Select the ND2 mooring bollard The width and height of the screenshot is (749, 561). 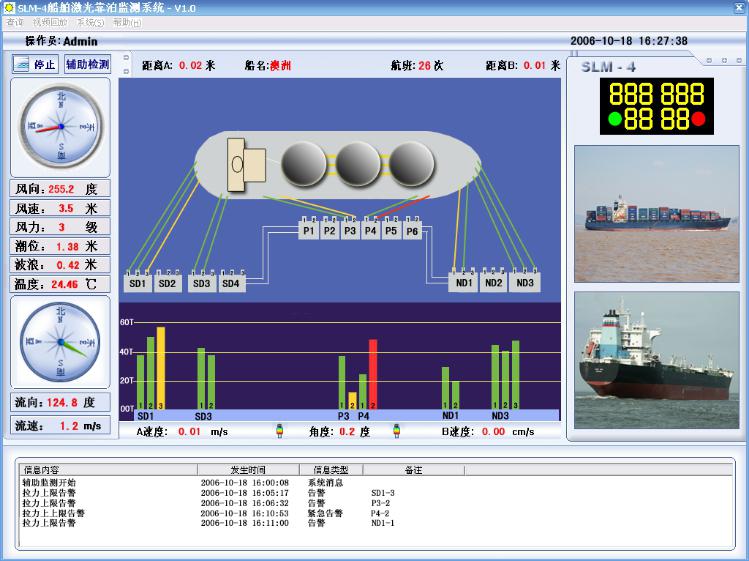[493, 283]
